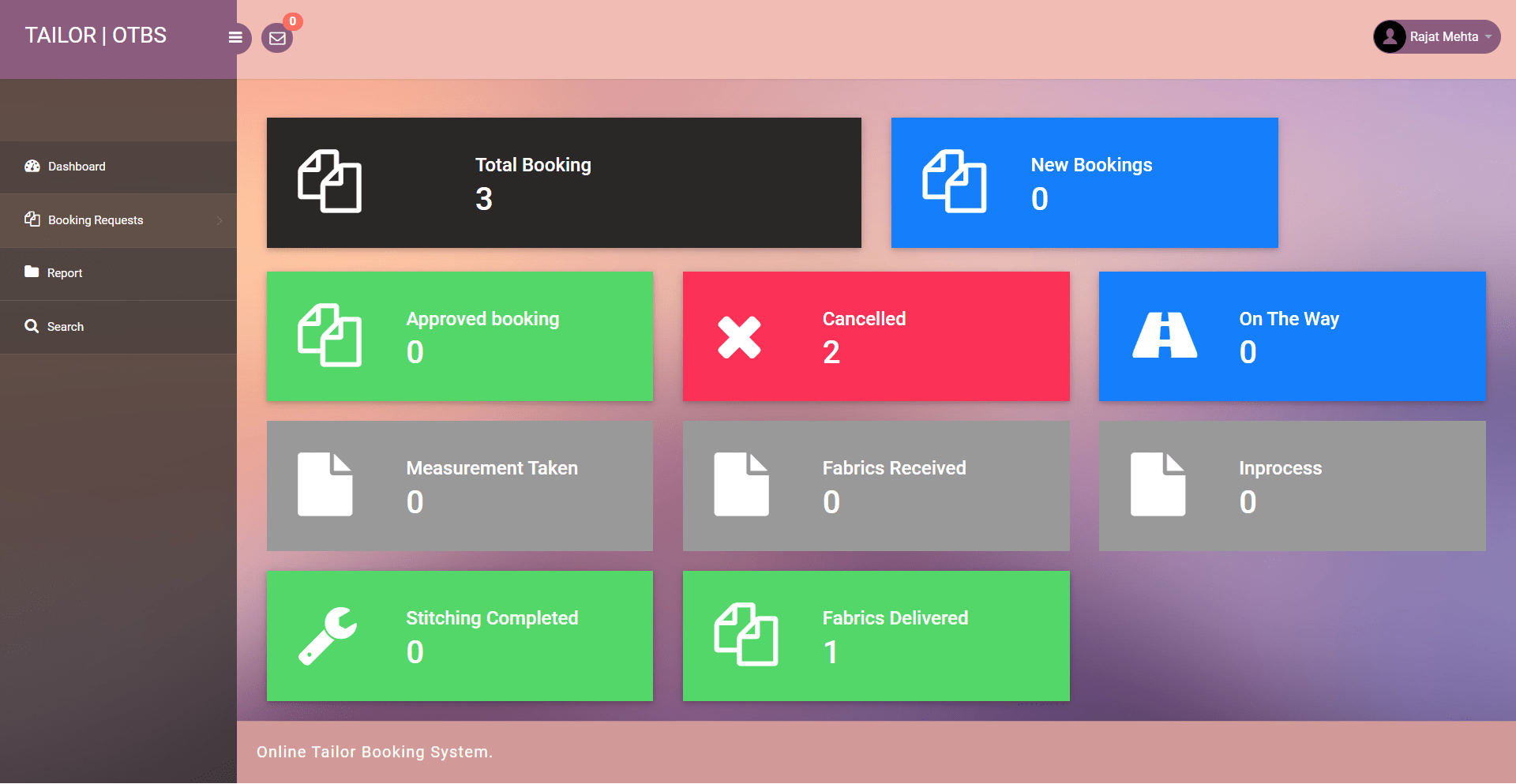Click the Search magnifier icon in sidebar
The width and height of the screenshot is (1516, 784).
tap(32, 326)
